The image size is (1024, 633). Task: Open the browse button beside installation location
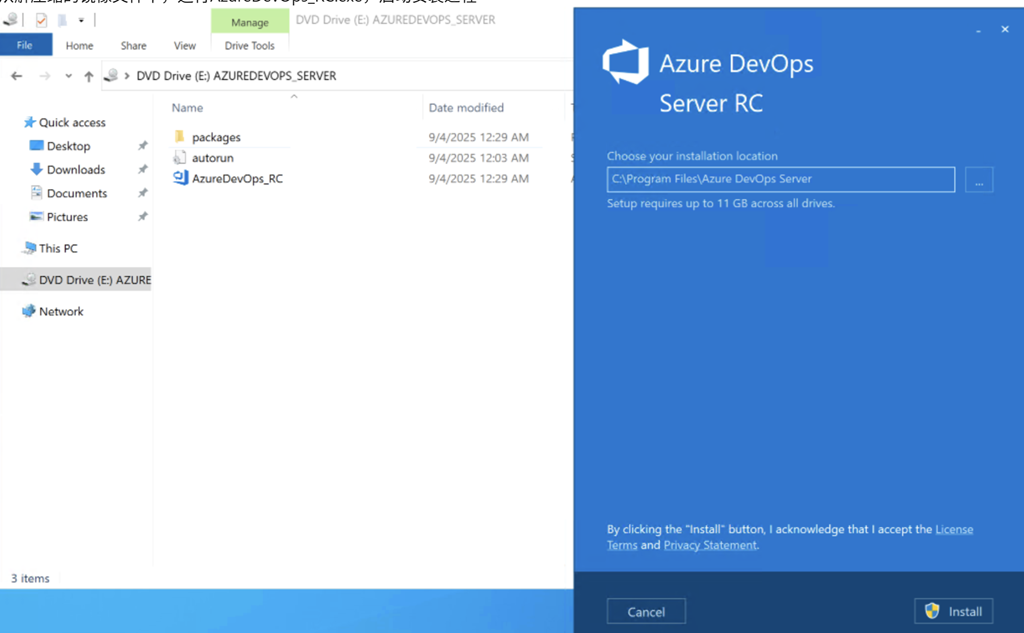pos(979,180)
